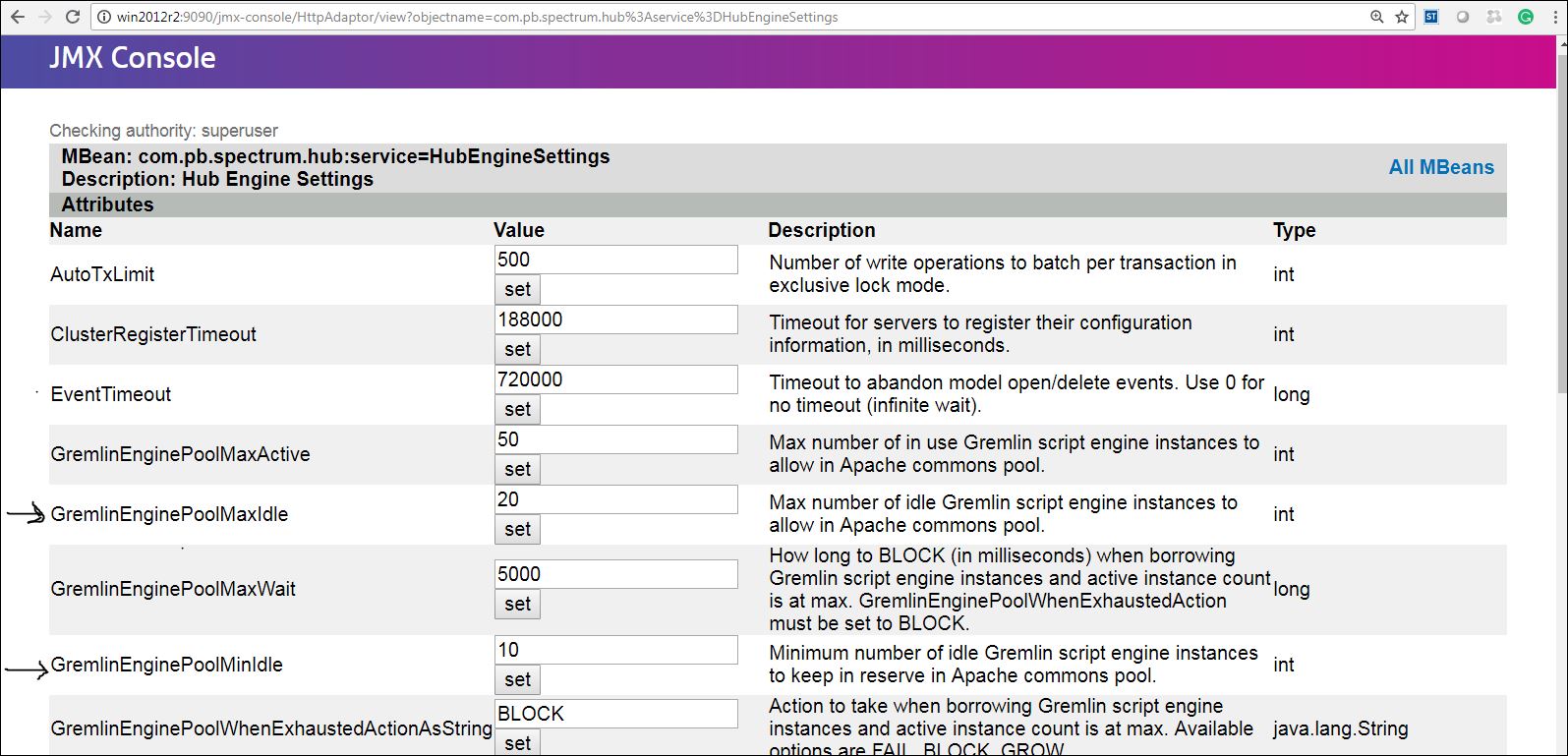Focus the GremlinEnginePoolMaxActive value field
Viewport: 1568px width, 756px height.
point(615,439)
